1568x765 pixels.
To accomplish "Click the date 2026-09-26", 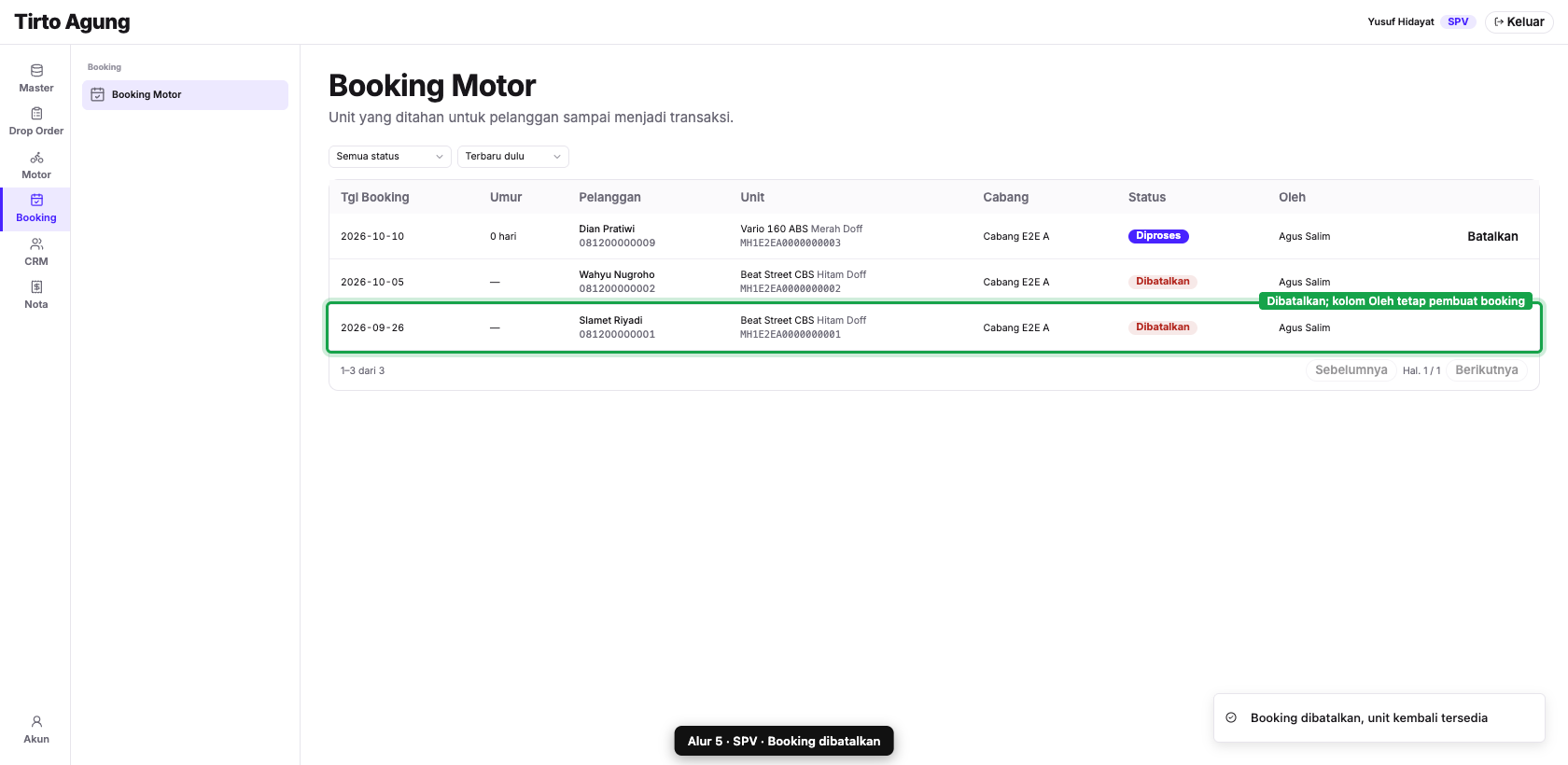I will (372, 327).
